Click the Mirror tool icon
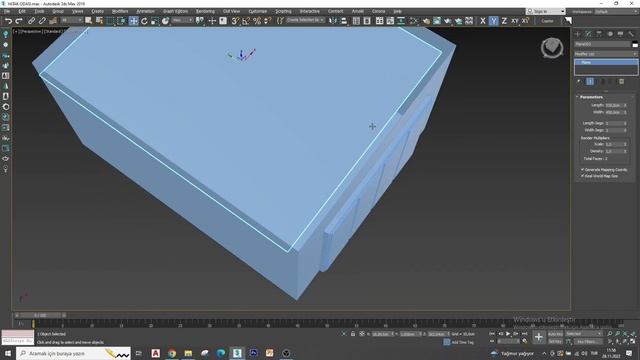Screen dimensions: 640x360 (333, 21)
